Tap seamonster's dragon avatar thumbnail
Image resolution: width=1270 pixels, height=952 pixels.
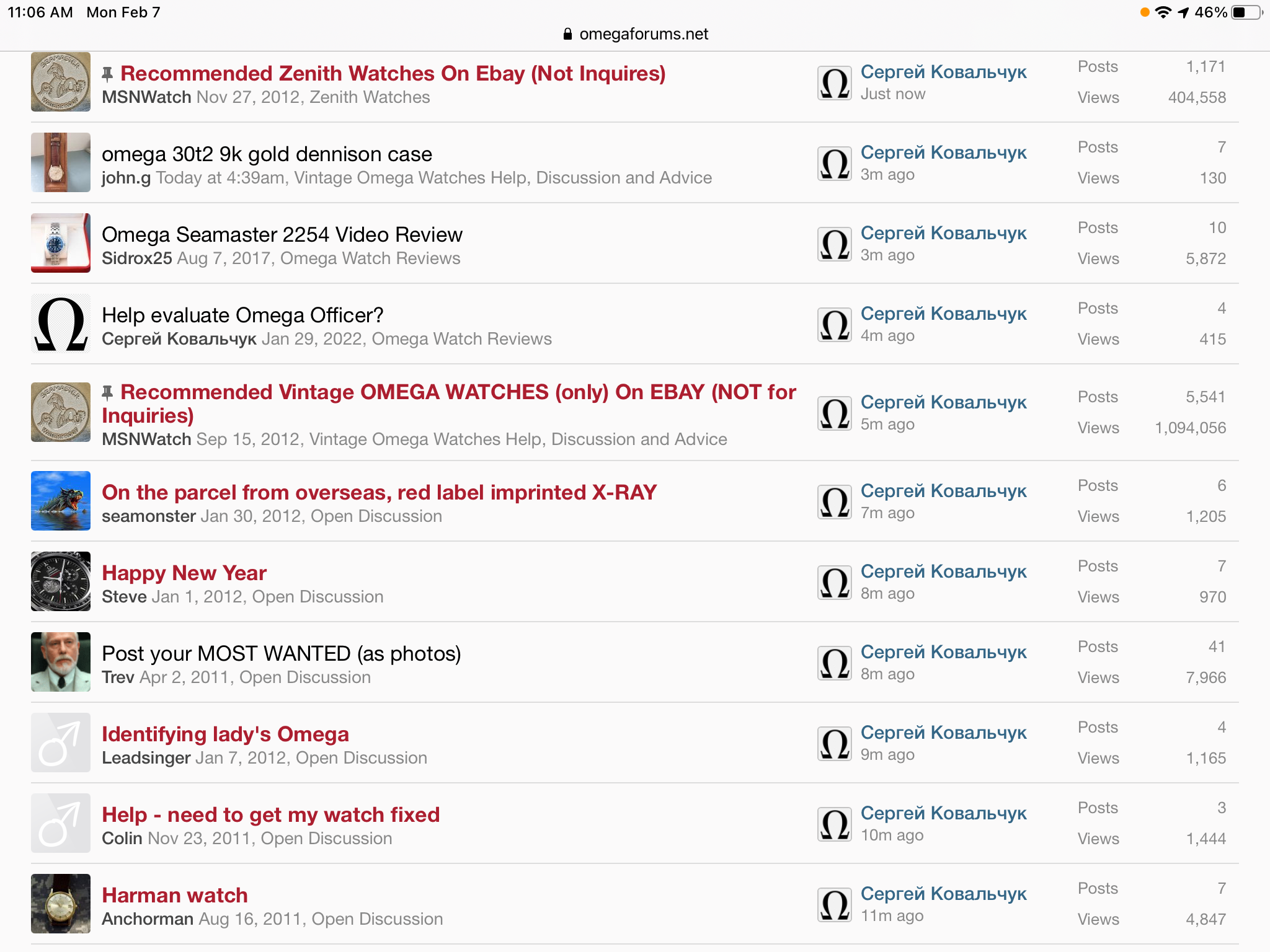point(61,501)
